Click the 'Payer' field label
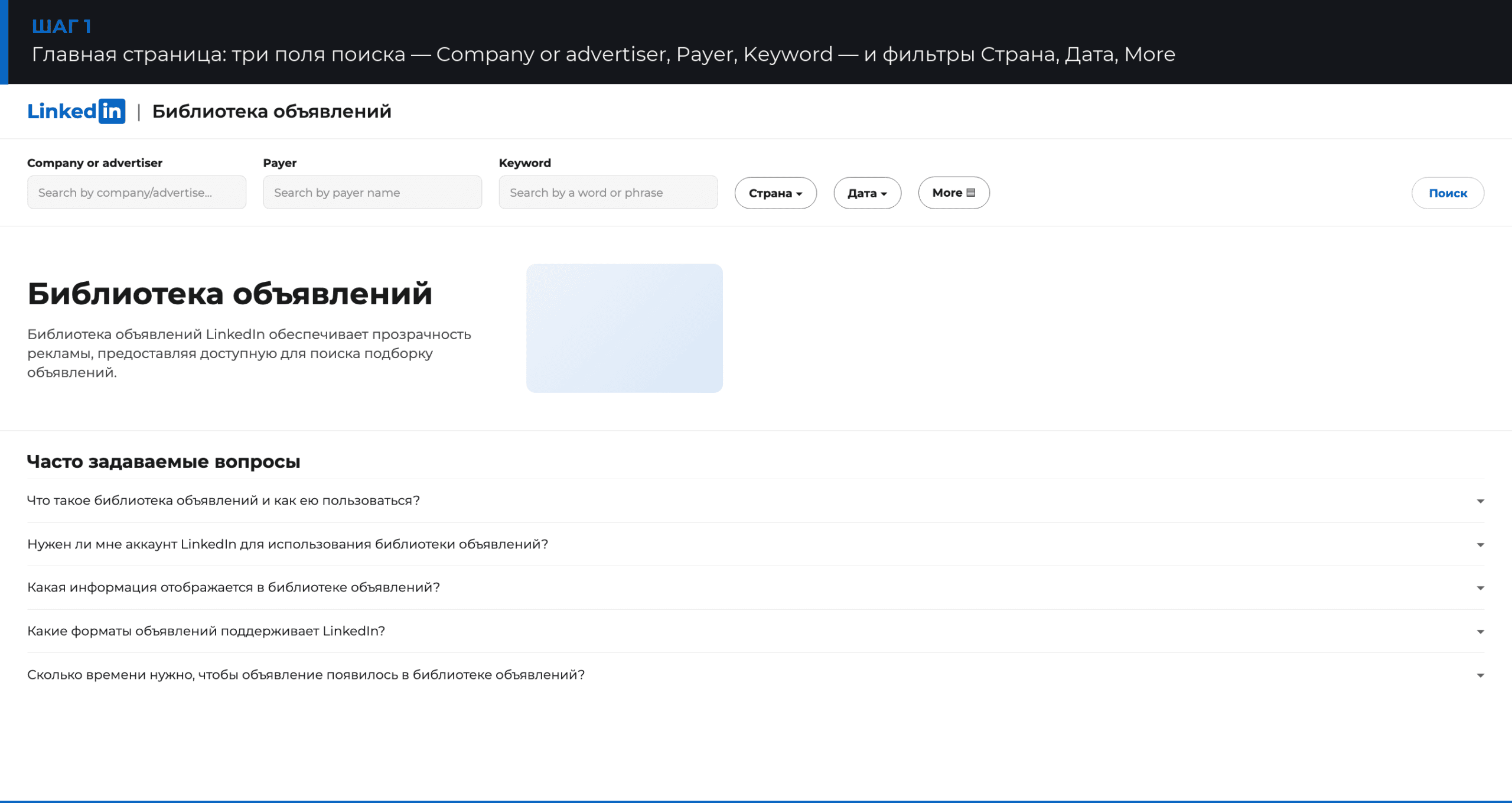Viewport: 1512px width, 803px height. pos(279,163)
